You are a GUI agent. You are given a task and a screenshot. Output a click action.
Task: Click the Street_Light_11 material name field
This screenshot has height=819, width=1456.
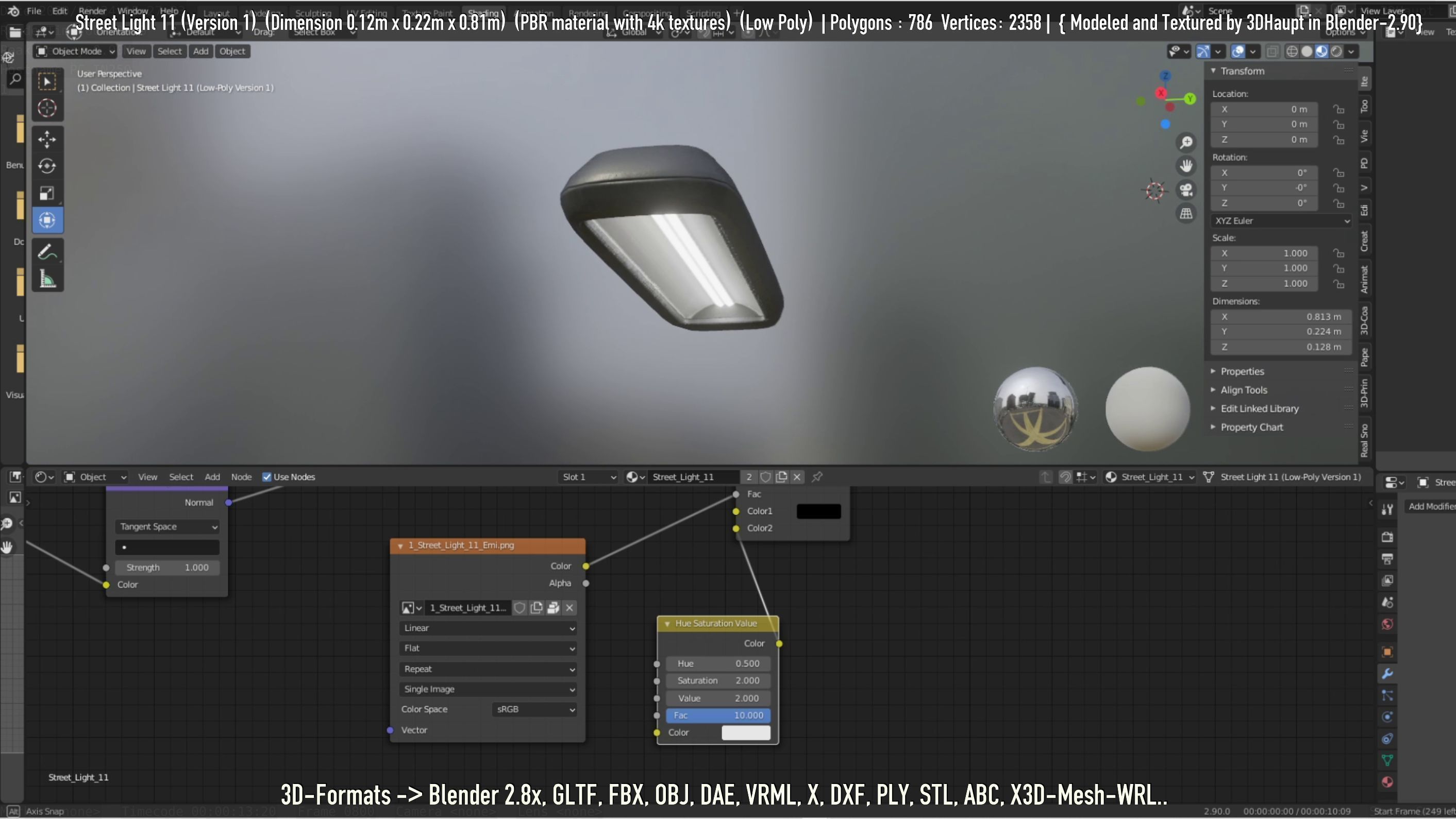click(x=693, y=476)
